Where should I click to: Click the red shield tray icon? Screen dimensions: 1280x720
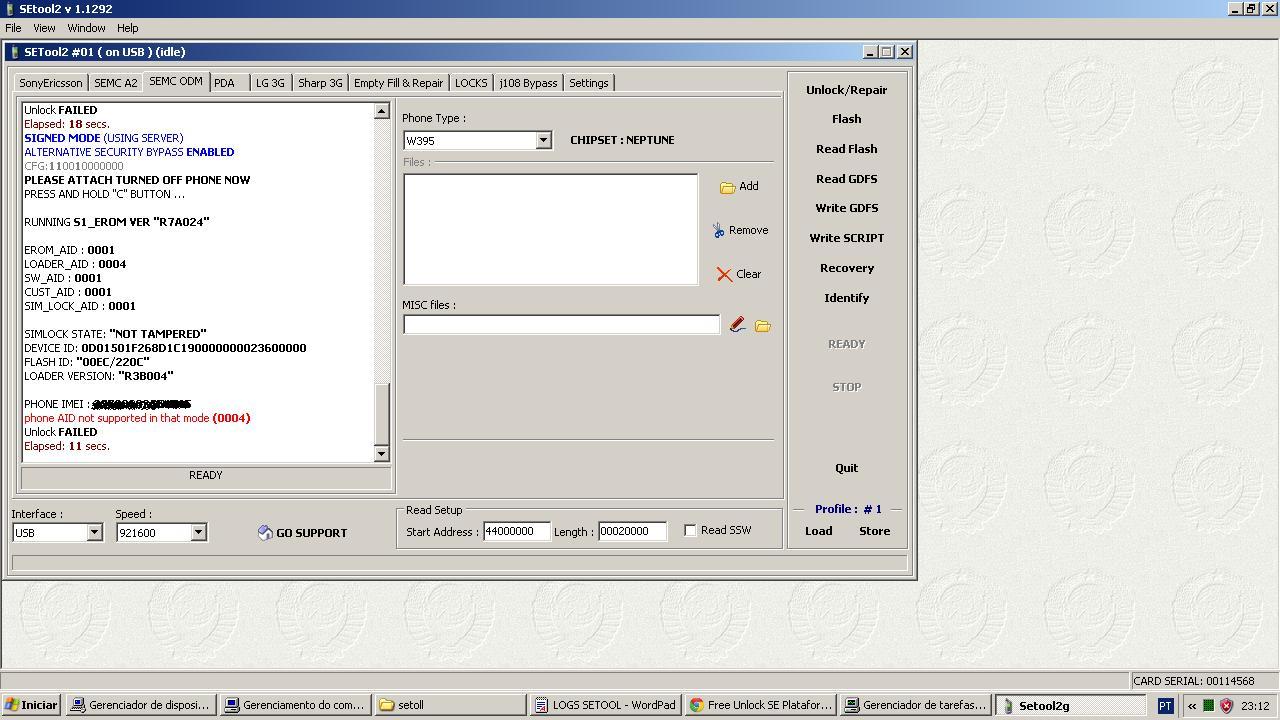click(x=1226, y=706)
